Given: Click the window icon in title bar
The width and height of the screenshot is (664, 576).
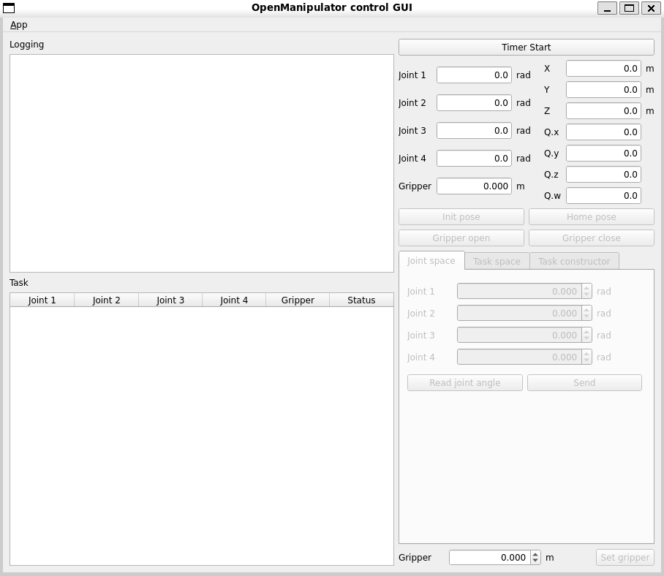Looking at the screenshot, I should tap(9, 8).
